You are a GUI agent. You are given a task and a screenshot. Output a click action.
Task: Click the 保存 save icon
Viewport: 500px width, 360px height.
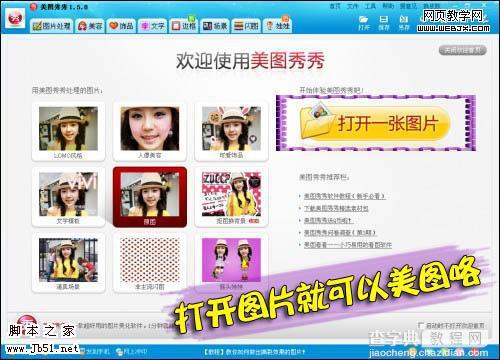[384, 23]
